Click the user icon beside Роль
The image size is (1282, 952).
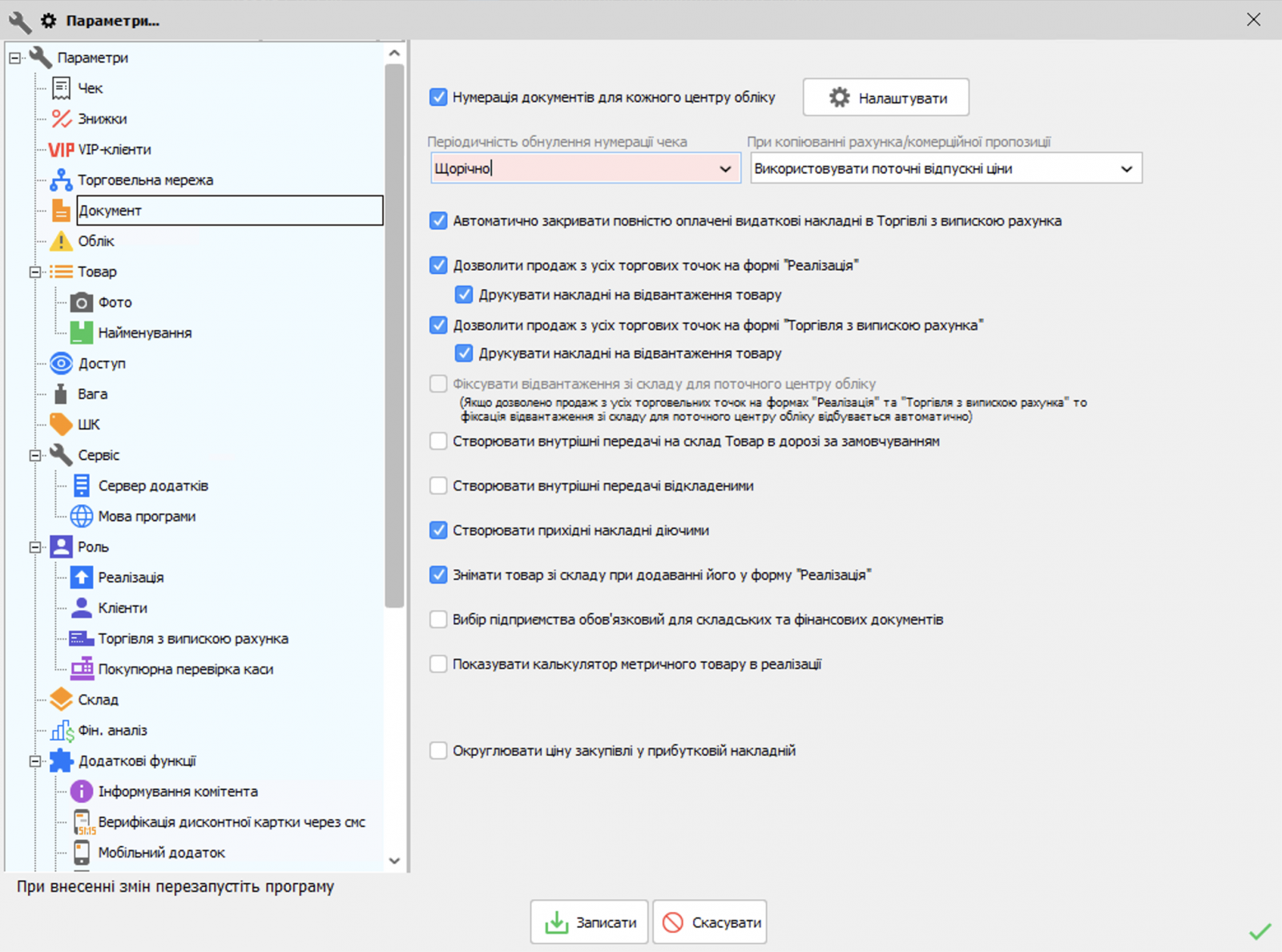click(61, 547)
